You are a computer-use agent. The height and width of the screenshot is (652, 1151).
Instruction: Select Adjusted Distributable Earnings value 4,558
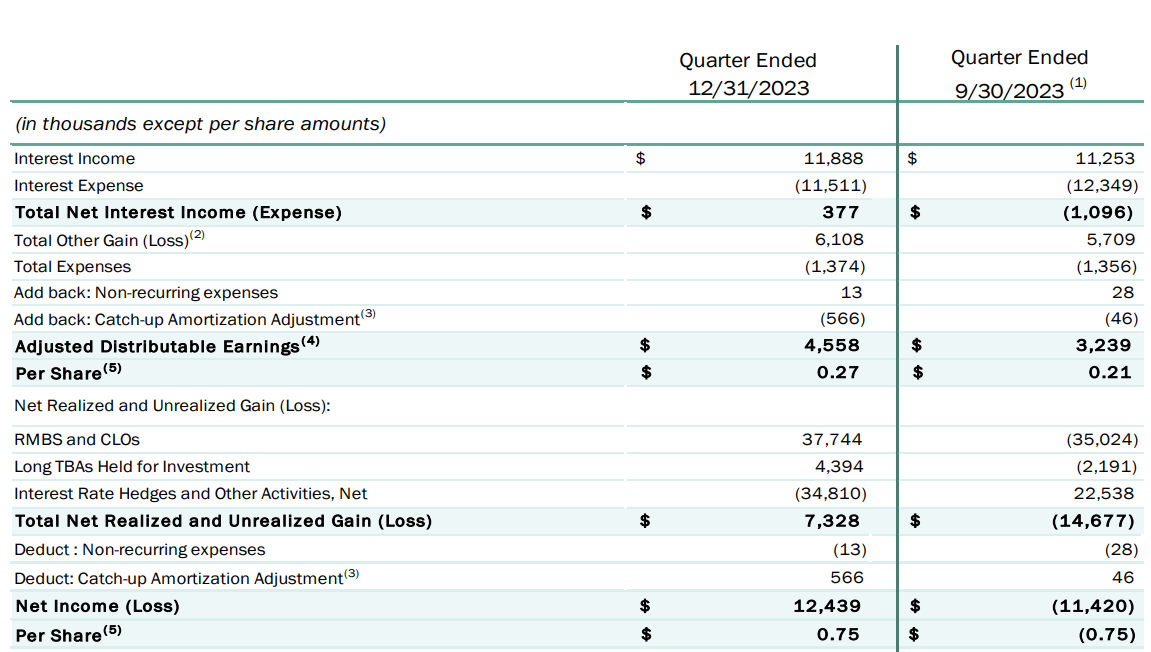click(832, 346)
